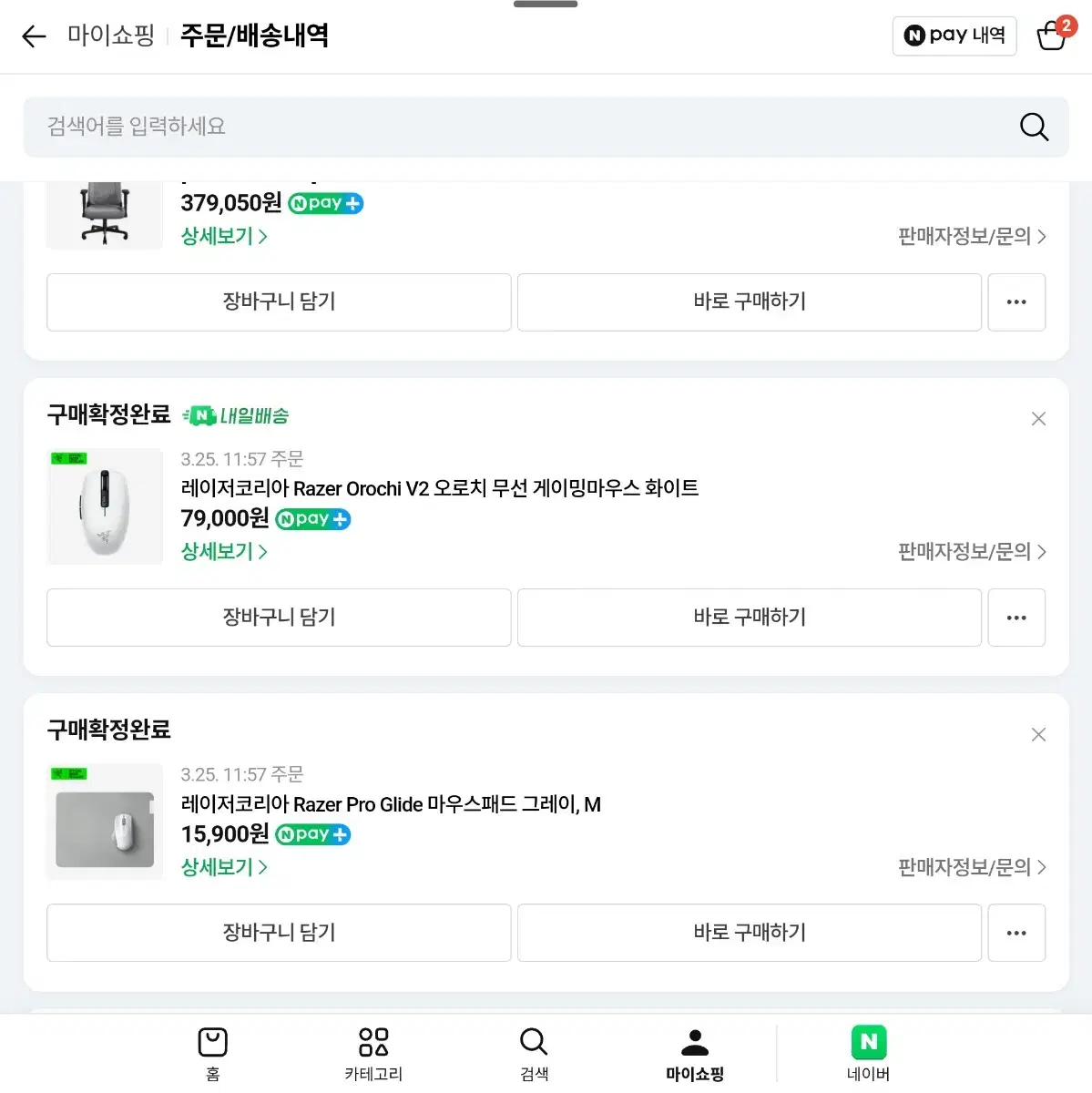The width and height of the screenshot is (1092, 1093).
Task: Open 상세보기 for the Razer Orochi V2 order
Action: [224, 551]
